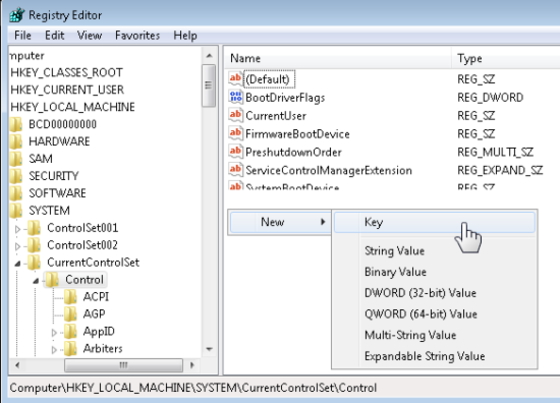The width and height of the screenshot is (560, 403).
Task: Click the string icon next to (Default)
Action: 235,78
